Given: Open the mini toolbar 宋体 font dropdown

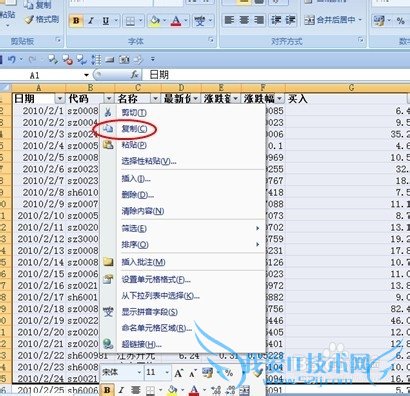Looking at the screenshot, I should (x=139, y=372).
